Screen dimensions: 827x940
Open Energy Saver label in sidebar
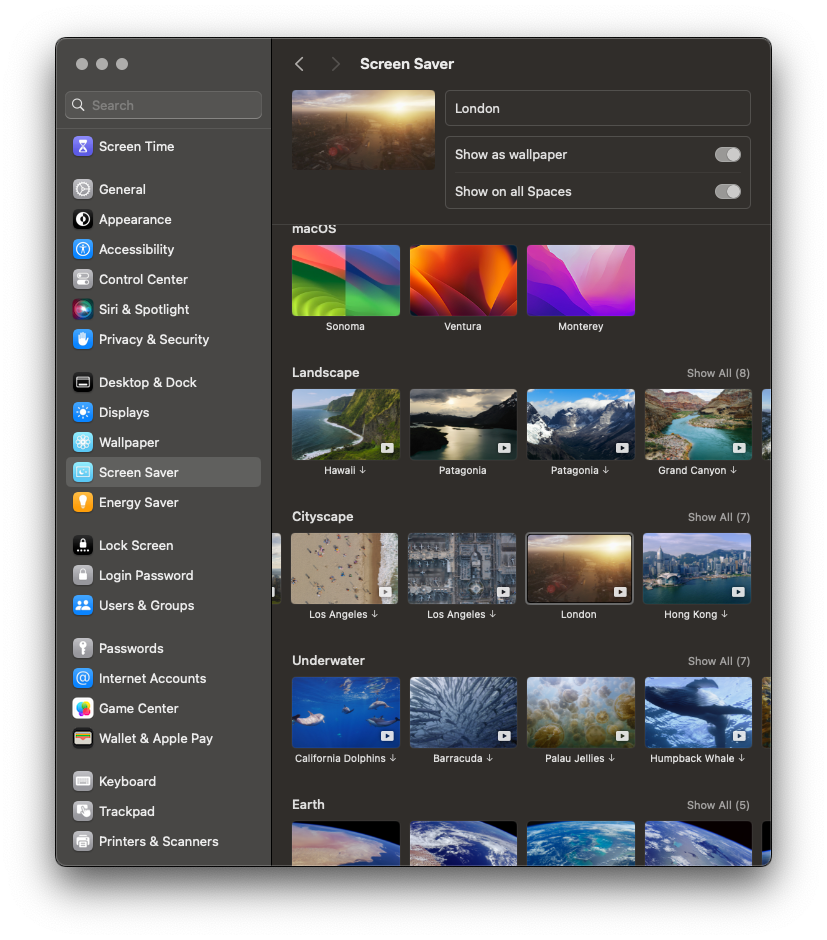(138, 502)
